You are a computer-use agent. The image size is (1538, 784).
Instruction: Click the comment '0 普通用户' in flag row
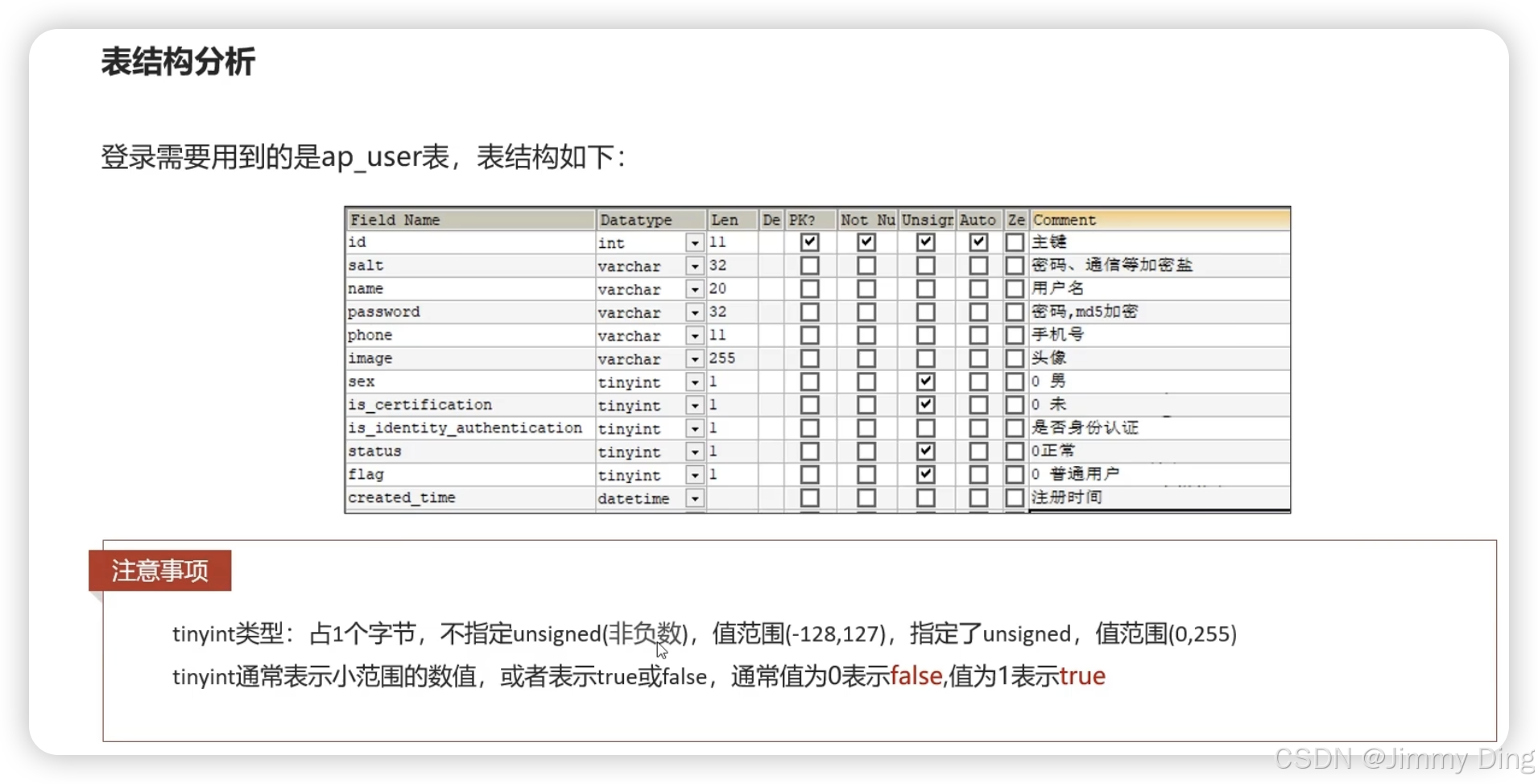tap(1076, 474)
